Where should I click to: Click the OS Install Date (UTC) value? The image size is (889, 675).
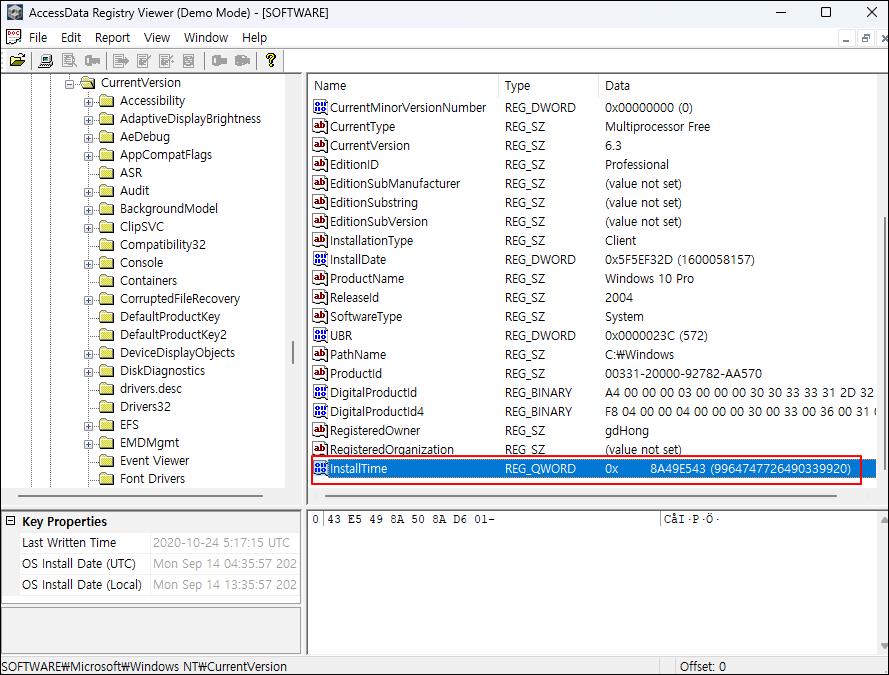point(225,563)
